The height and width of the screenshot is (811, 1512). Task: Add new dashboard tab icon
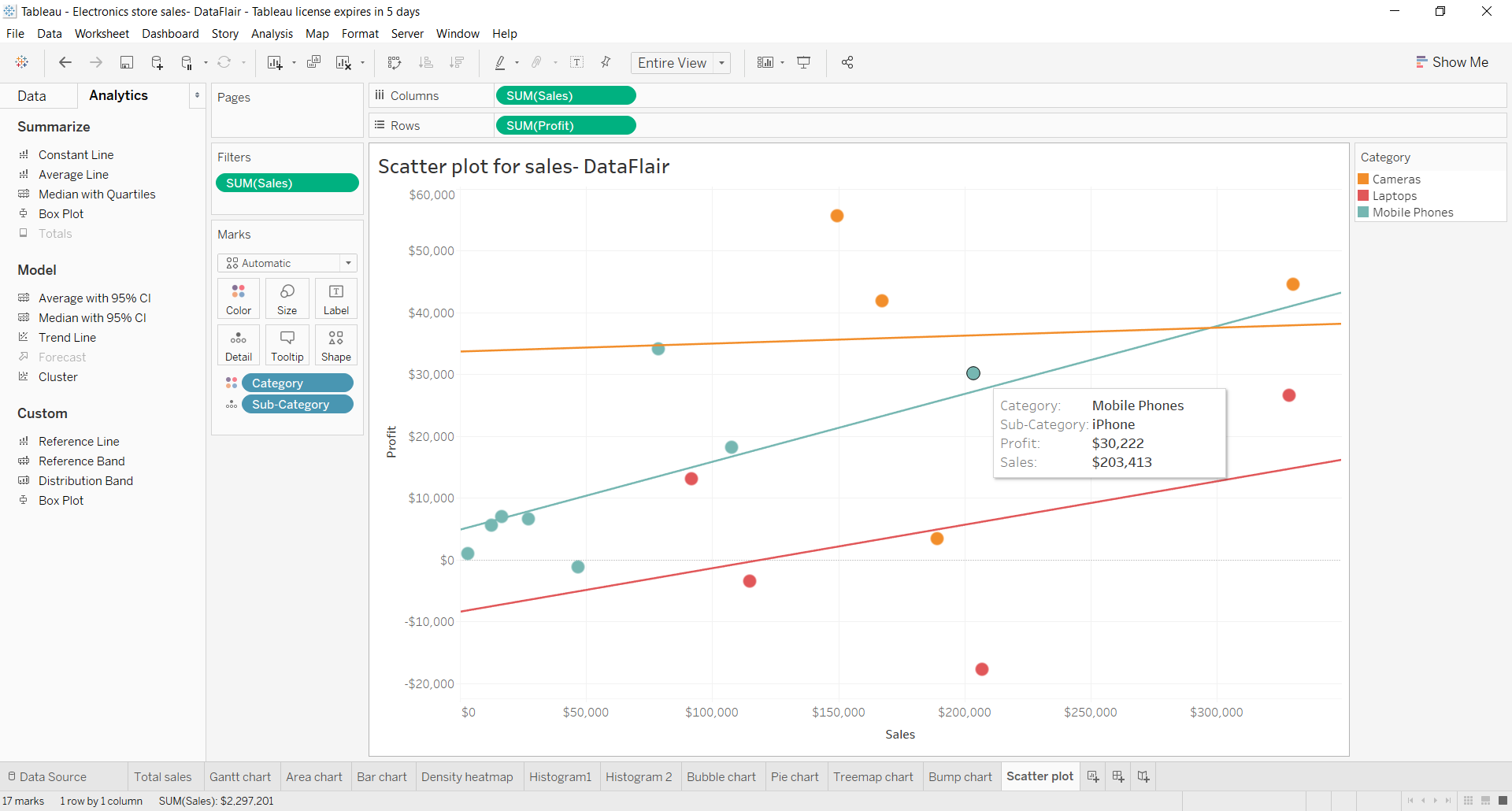click(1118, 776)
